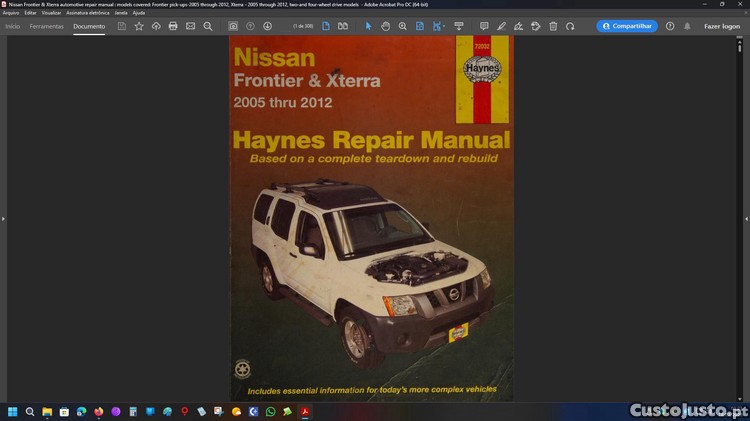Screen dimensions: 750x421
Task: Choose the highlighter pen tool
Action: click(501, 26)
